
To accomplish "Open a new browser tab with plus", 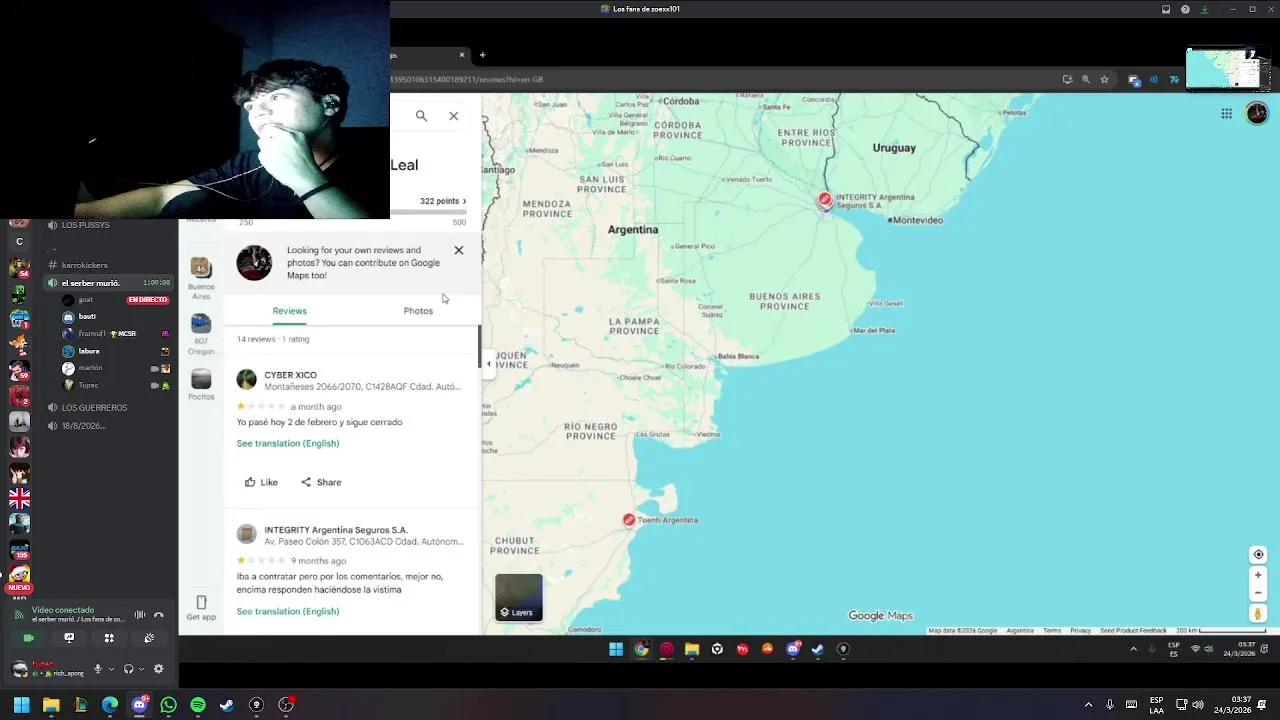I will point(482,55).
